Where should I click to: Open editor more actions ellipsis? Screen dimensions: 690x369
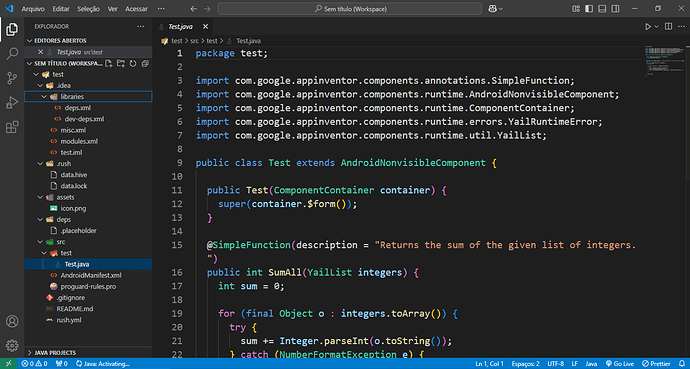point(680,26)
